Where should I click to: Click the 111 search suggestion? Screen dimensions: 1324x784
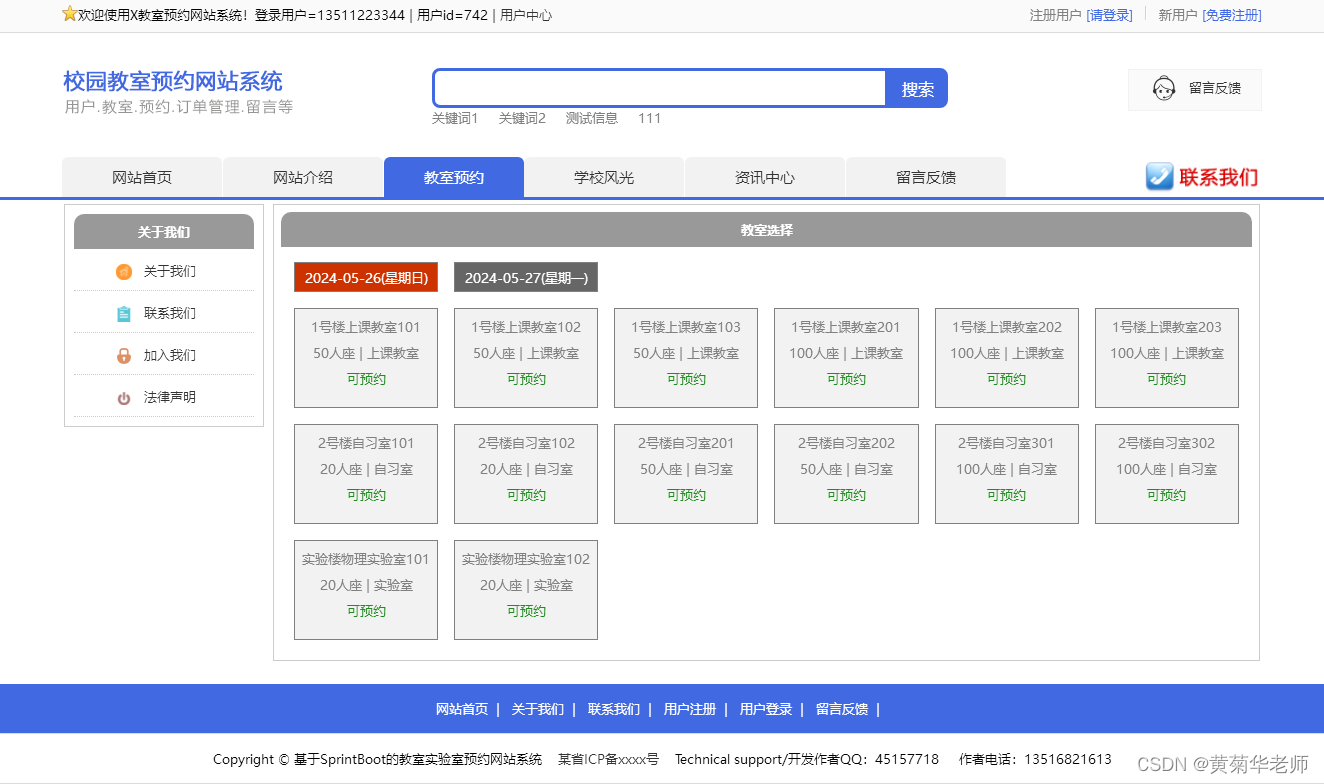click(x=650, y=118)
